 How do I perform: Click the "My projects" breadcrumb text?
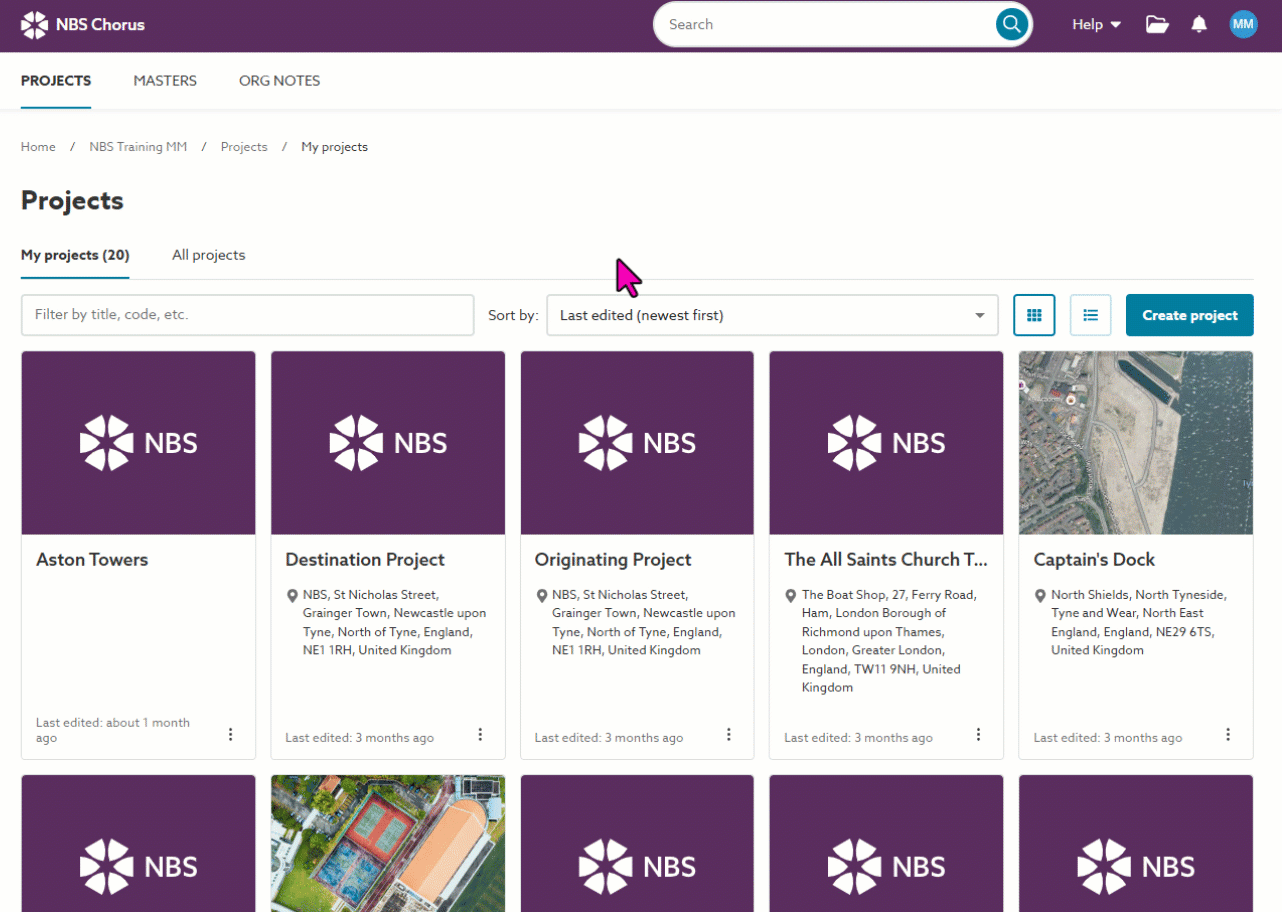[335, 147]
